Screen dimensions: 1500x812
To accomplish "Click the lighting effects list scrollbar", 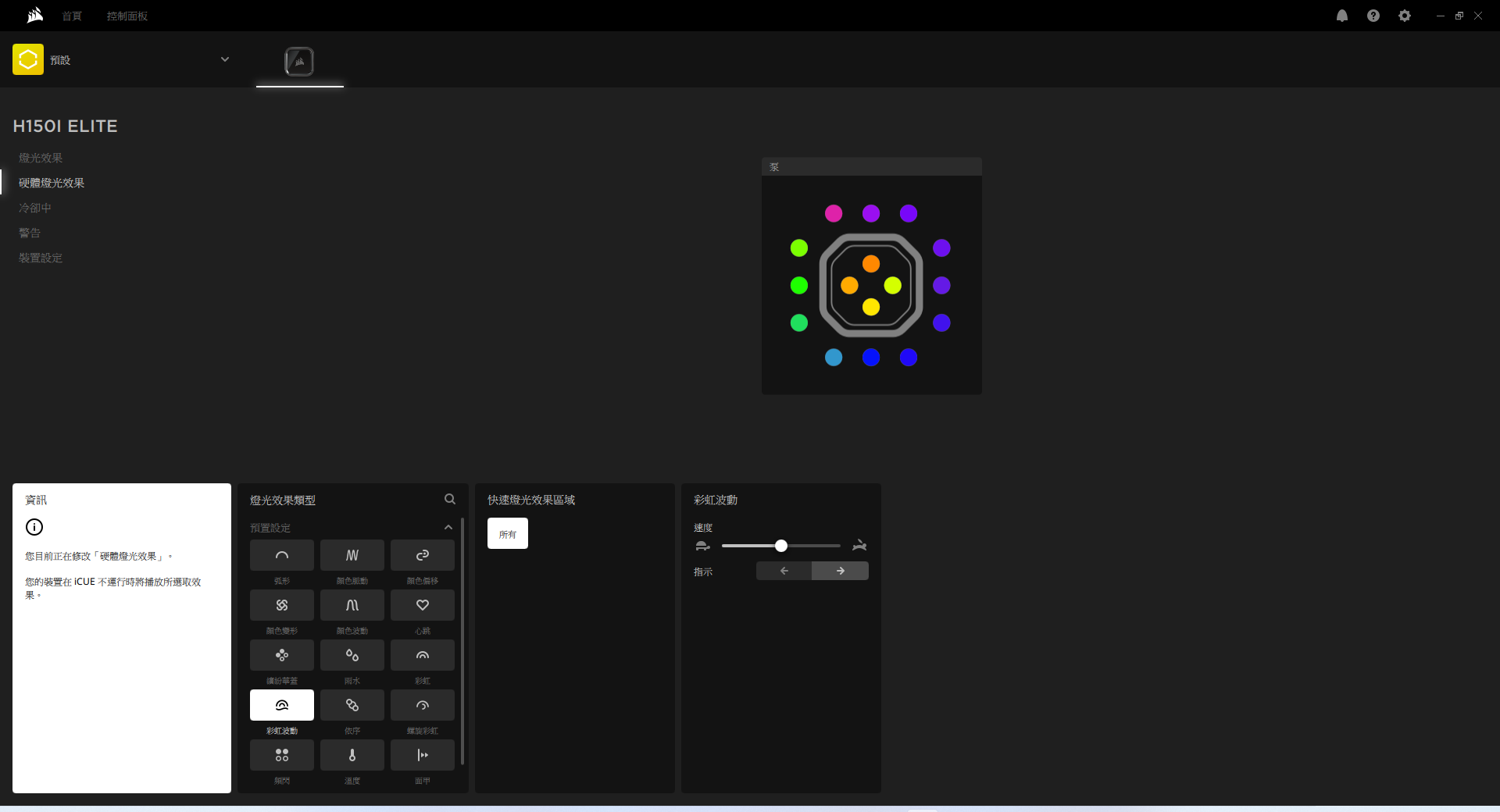I will 462,640.
